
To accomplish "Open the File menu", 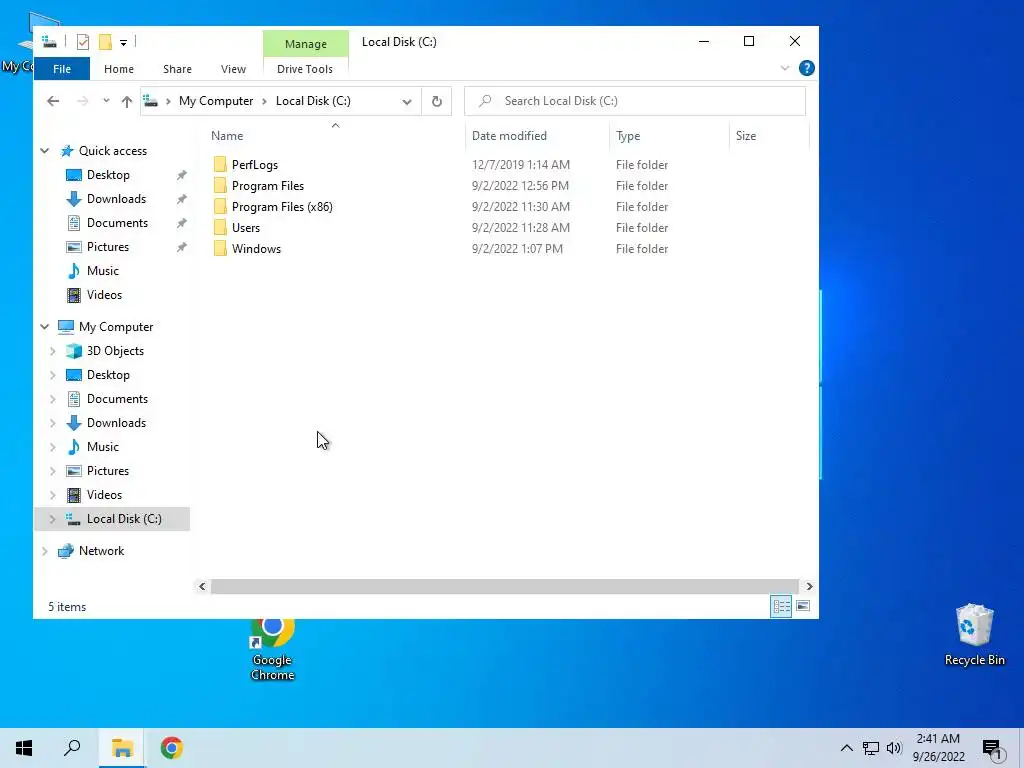I will pyautogui.click(x=62, y=69).
